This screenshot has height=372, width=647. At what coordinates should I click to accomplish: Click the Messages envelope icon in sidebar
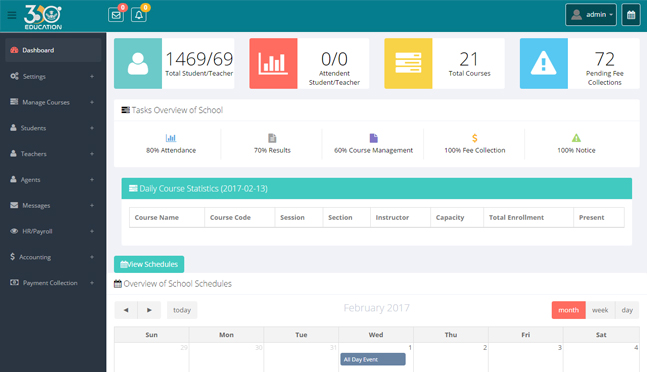[14, 205]
